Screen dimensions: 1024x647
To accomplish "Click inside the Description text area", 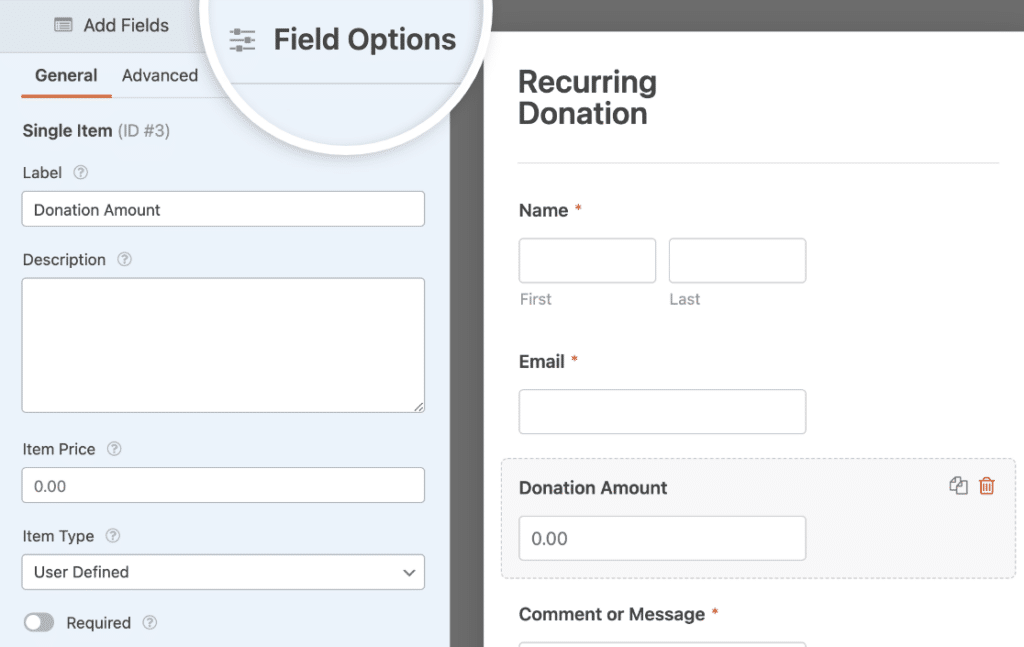I will [x=223, y=345].
